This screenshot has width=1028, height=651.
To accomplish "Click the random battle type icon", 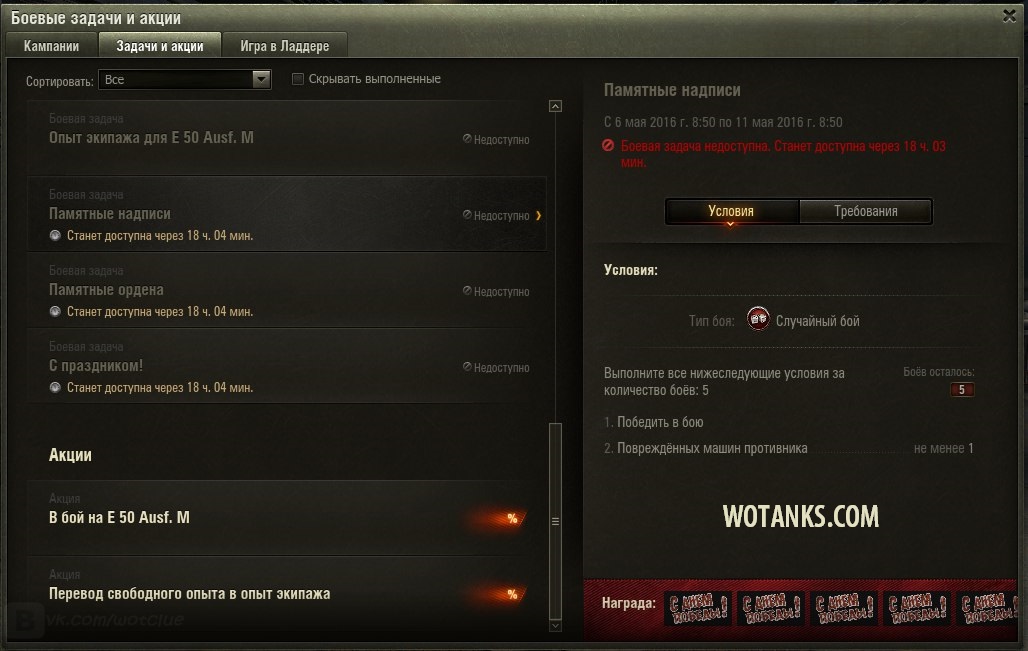I will click(758, 319).
